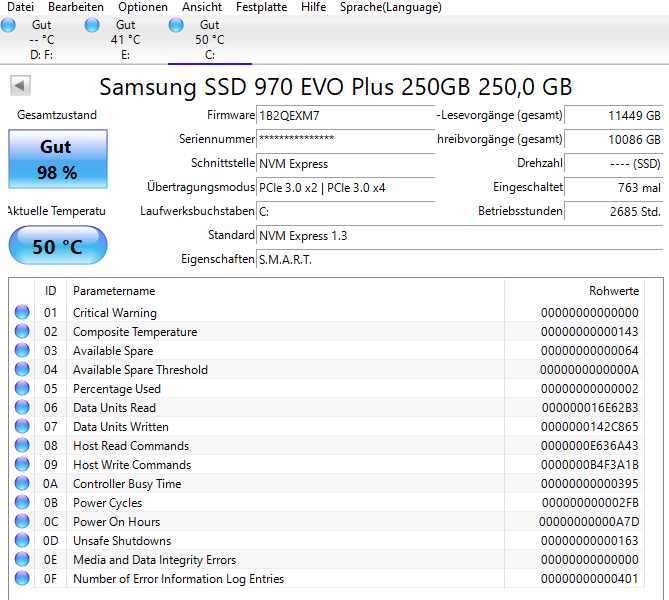Click the Gut 98 % health status button
The width and height of the screenshot is (669, 600).
pyautogui.click(x=58, y=159)
